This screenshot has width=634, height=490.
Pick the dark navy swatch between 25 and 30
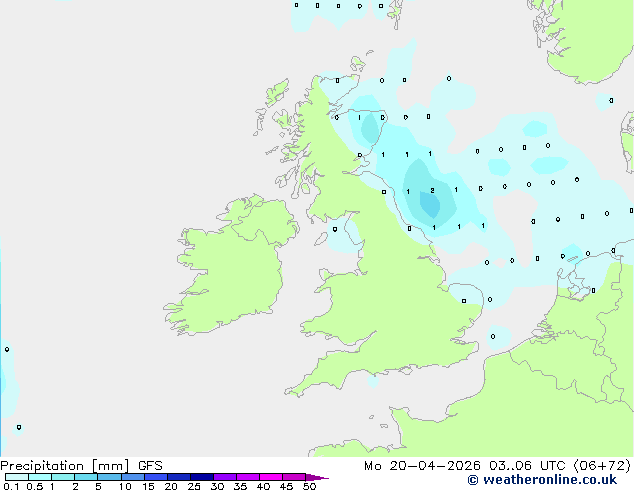tap(202, 477)
